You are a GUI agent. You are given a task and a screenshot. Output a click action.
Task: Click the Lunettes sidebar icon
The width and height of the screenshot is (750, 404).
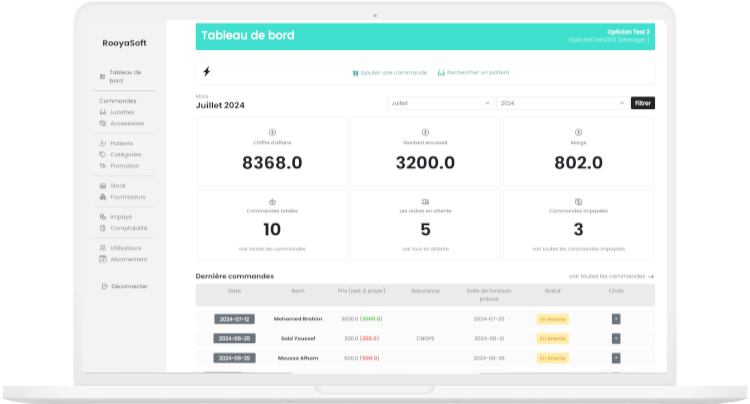tap(103, 112)
